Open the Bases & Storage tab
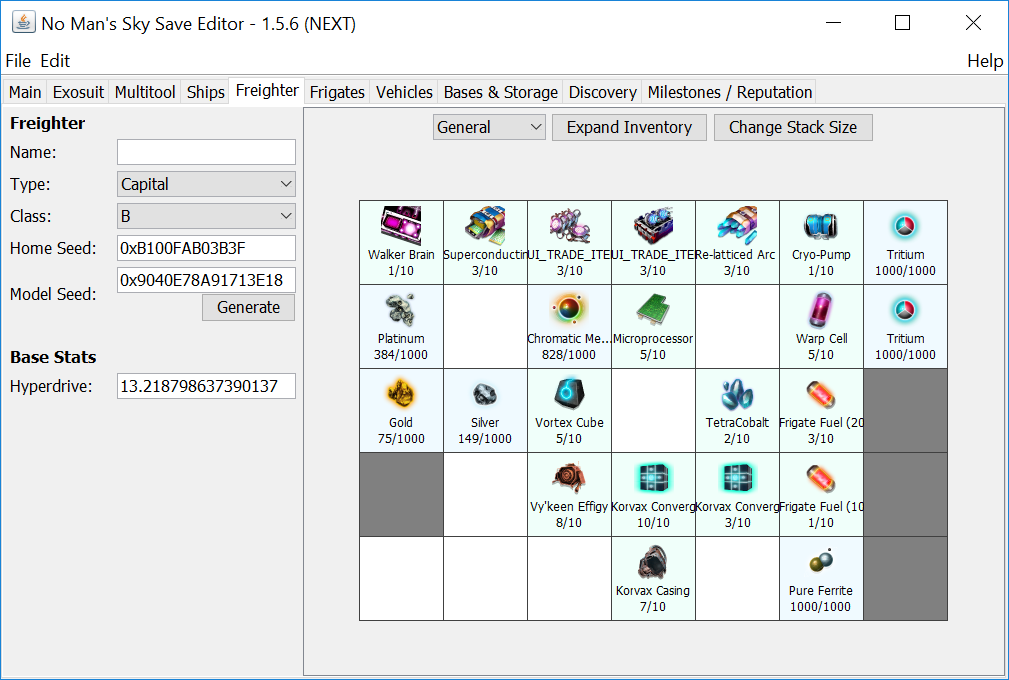The width and height of the screenshot is (1009, 680). pos(501,92)
